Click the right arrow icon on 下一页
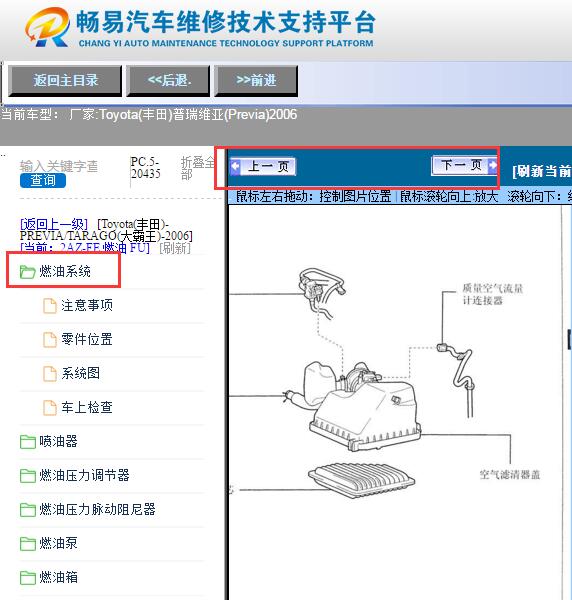 coord(493,165)
